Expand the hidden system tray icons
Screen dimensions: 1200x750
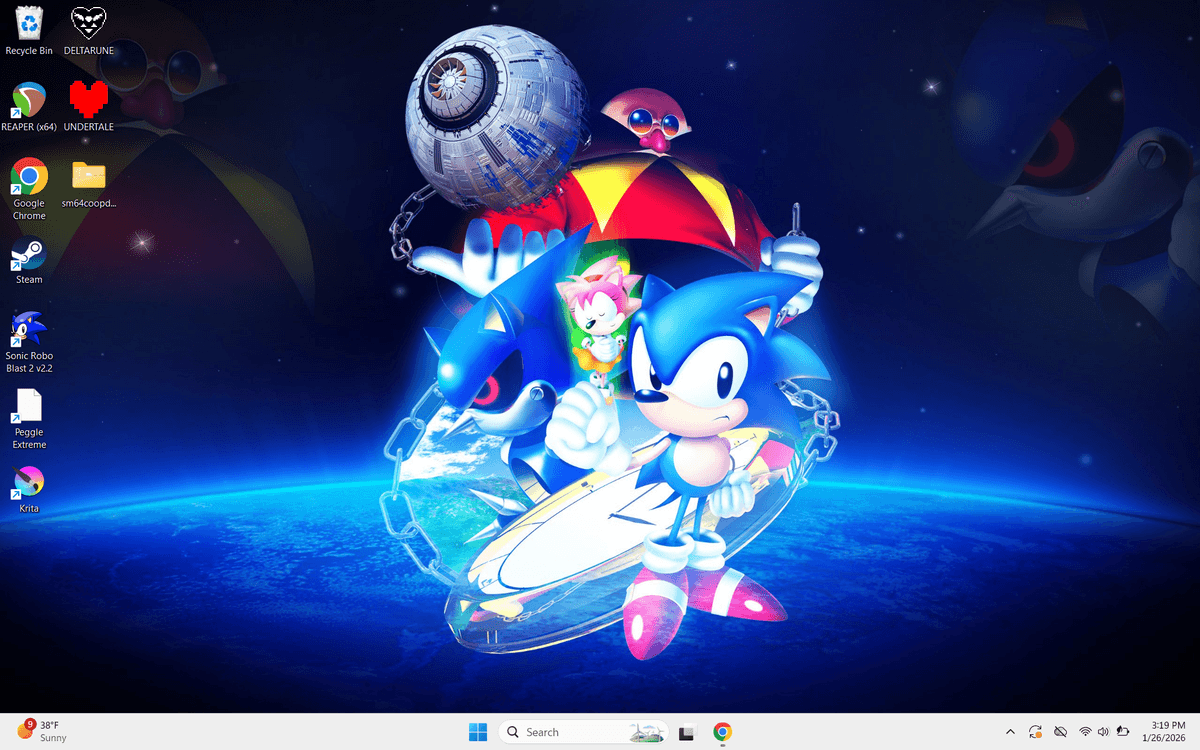(x=1010, y=732)
